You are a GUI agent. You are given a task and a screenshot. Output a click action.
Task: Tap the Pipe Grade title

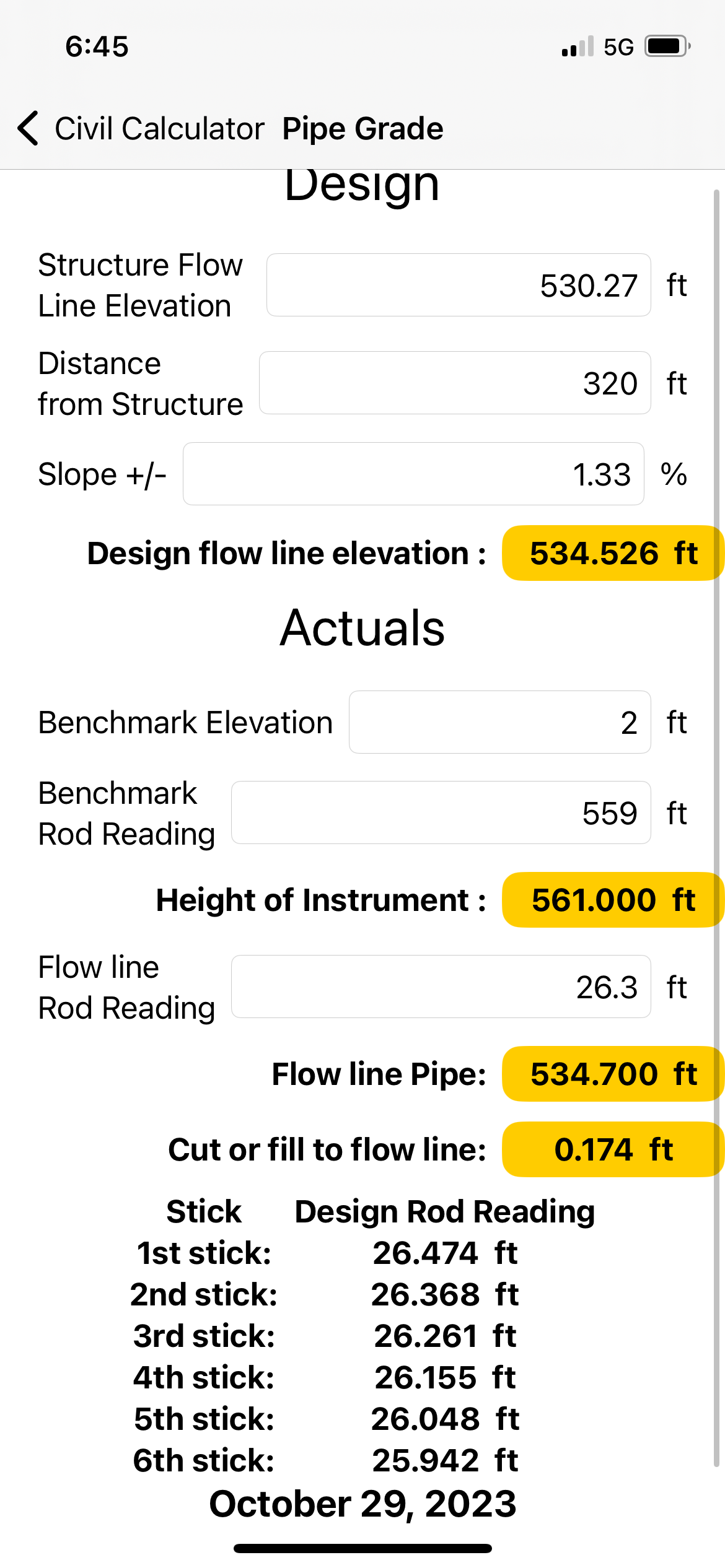point(362,128)
